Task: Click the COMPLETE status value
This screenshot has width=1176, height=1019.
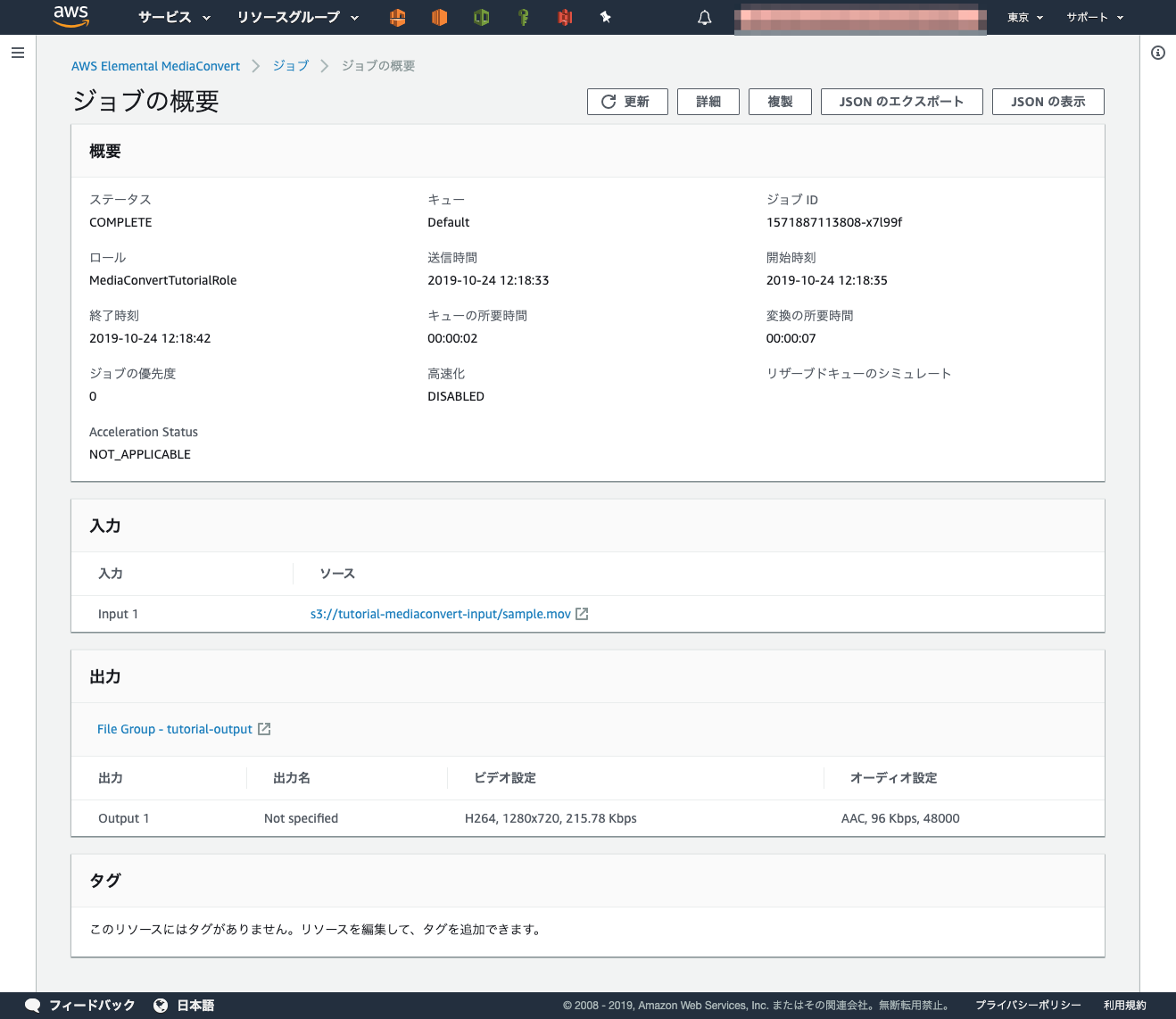Action: click(120, 222)
